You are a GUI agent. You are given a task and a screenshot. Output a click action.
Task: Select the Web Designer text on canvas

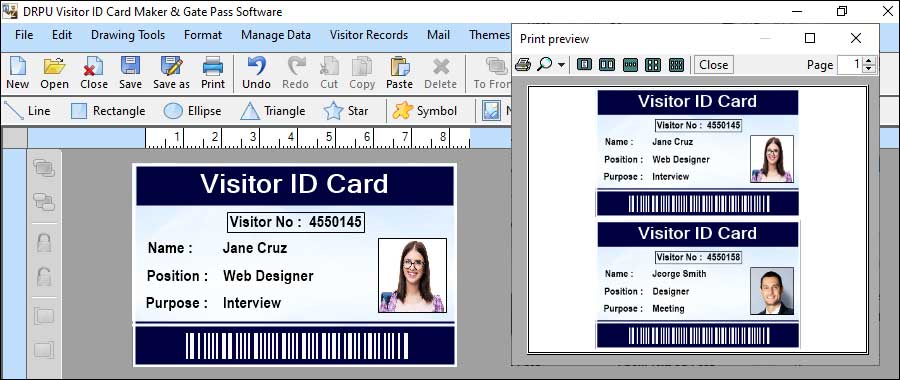pos(268,276)
